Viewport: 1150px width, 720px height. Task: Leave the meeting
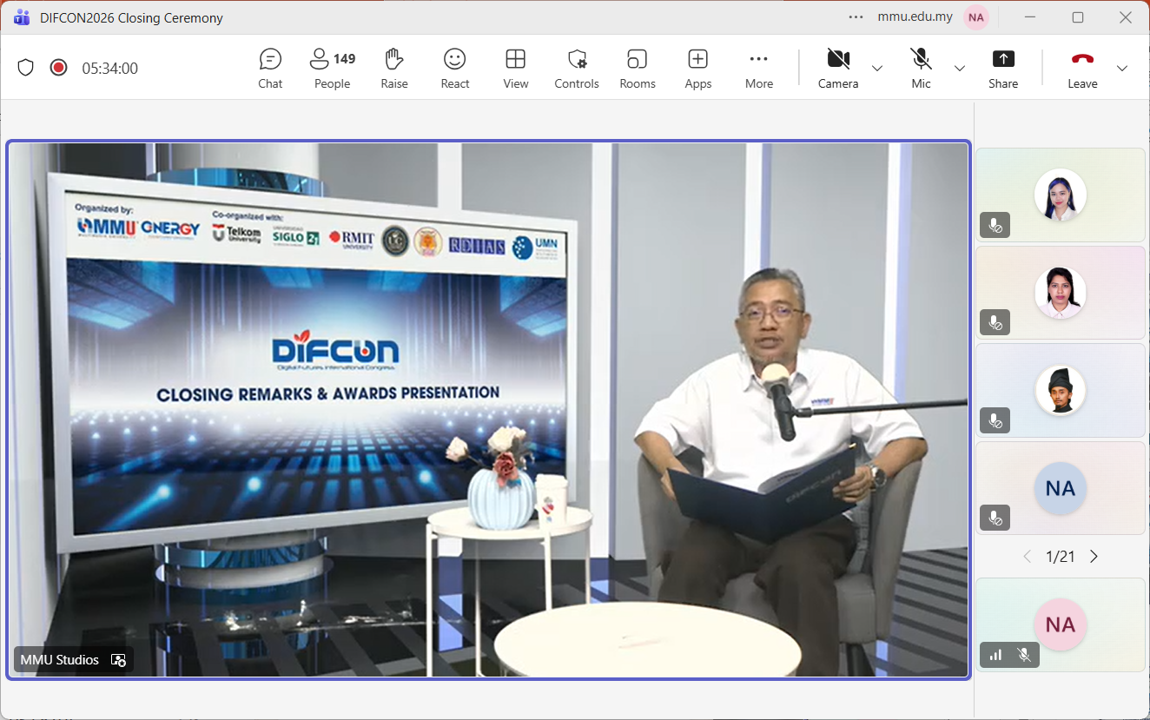click(x=1082, y=68)
